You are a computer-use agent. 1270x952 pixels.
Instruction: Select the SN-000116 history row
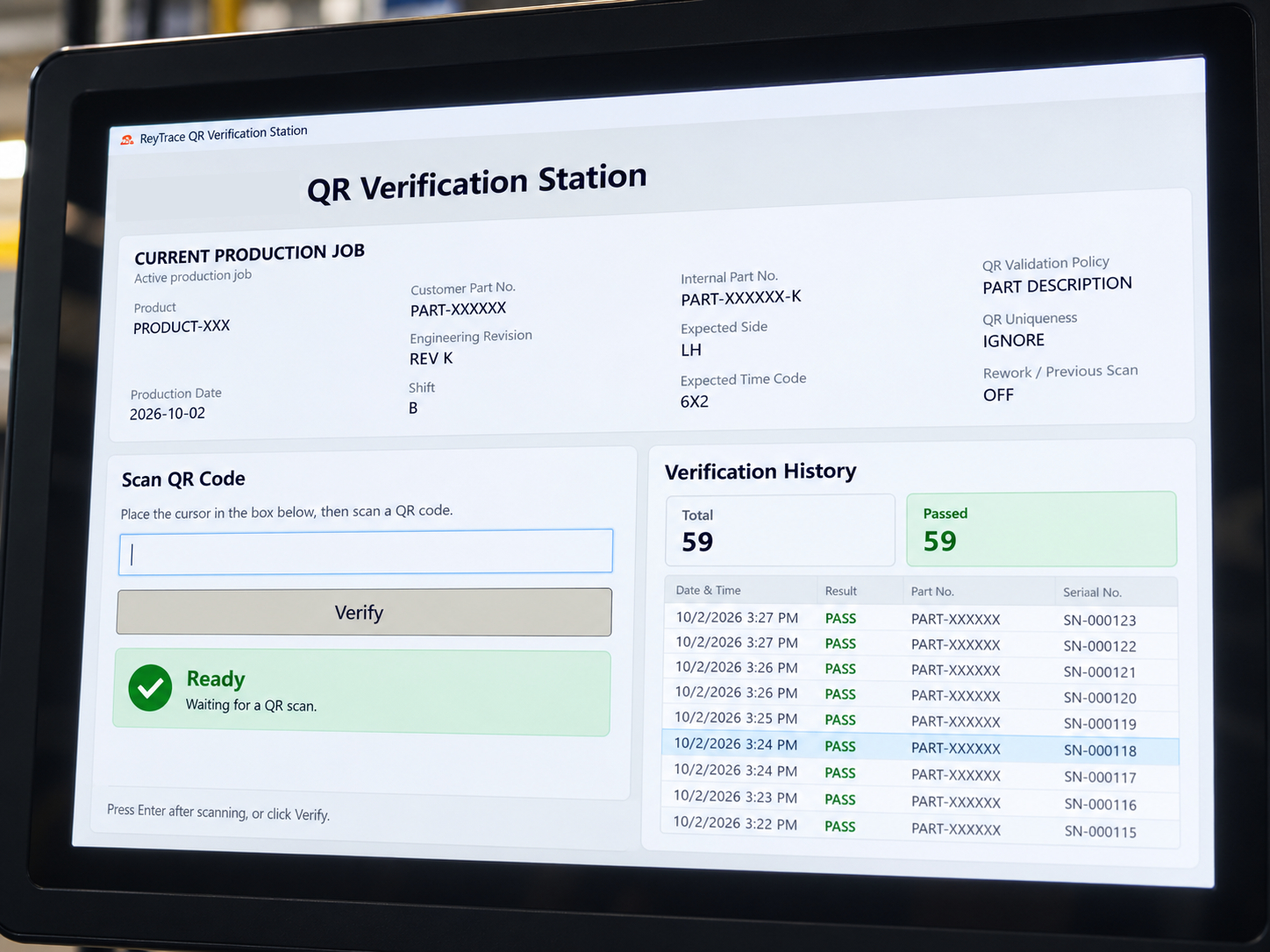tap(920, 800)
